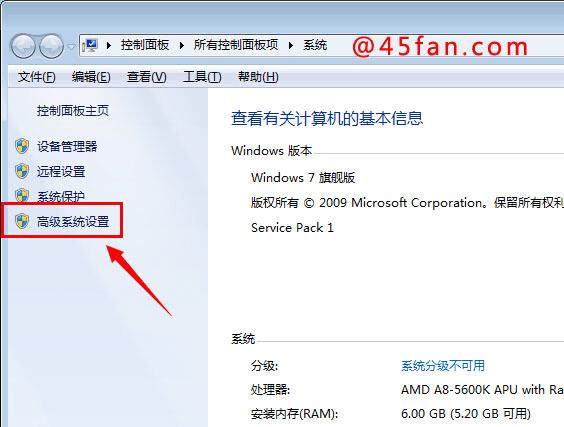Open the recent pages dropdown arrow
Screen dimensions: 564x427
[x=71, y=46]
